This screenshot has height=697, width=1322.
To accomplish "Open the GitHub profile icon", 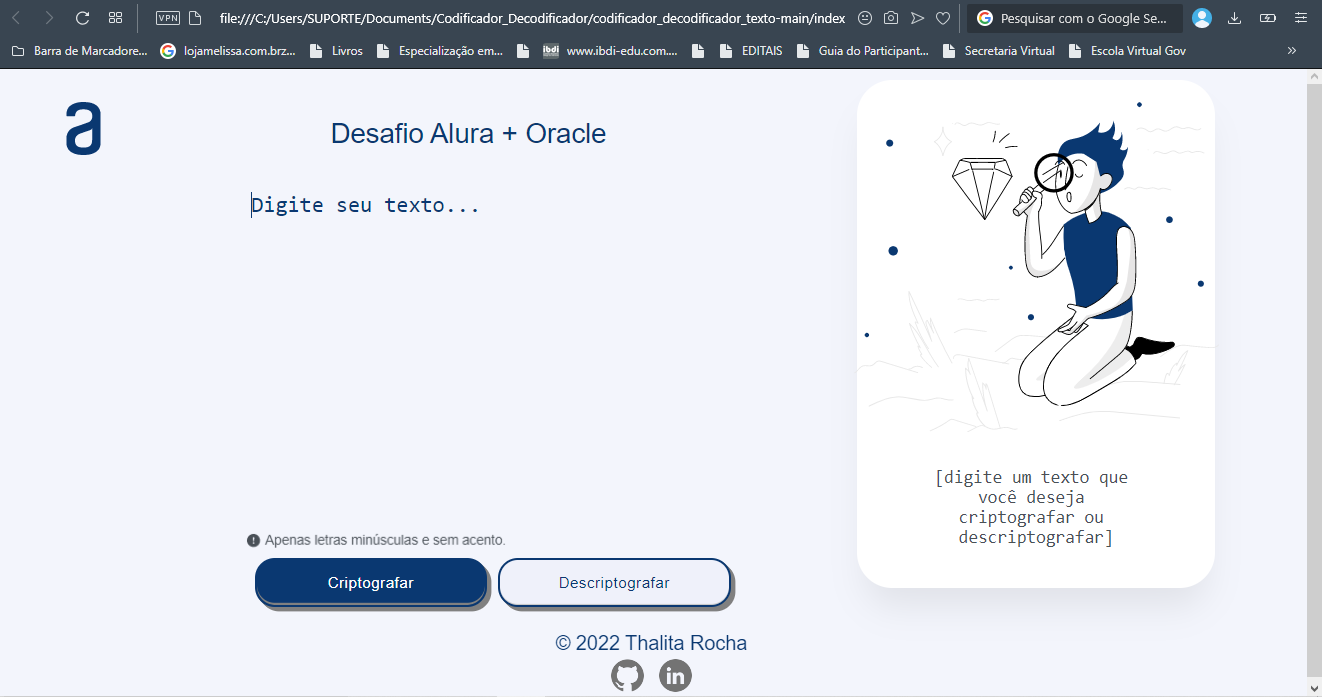I will click(628, 675).
